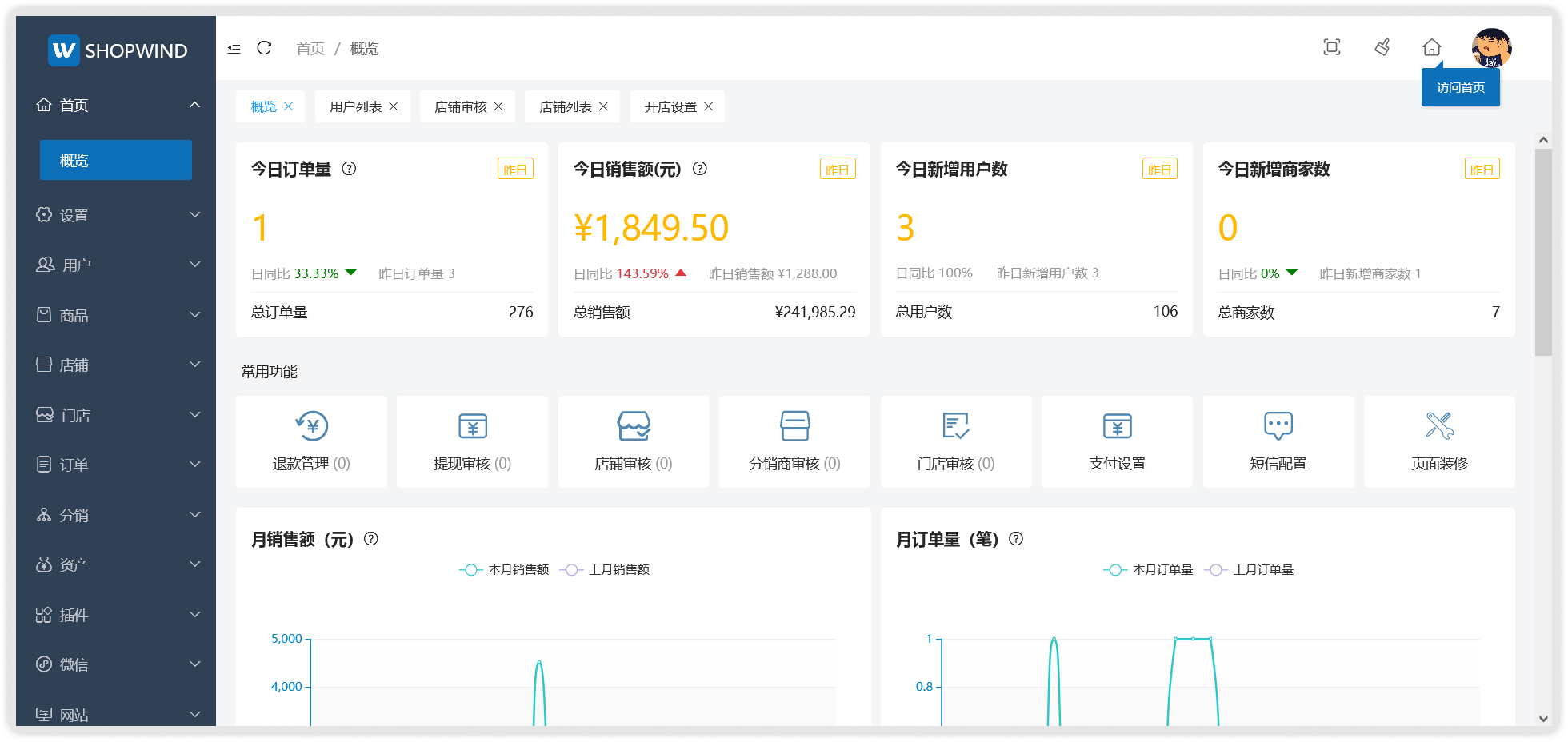Open 页面装修 shortcut

1439,441
